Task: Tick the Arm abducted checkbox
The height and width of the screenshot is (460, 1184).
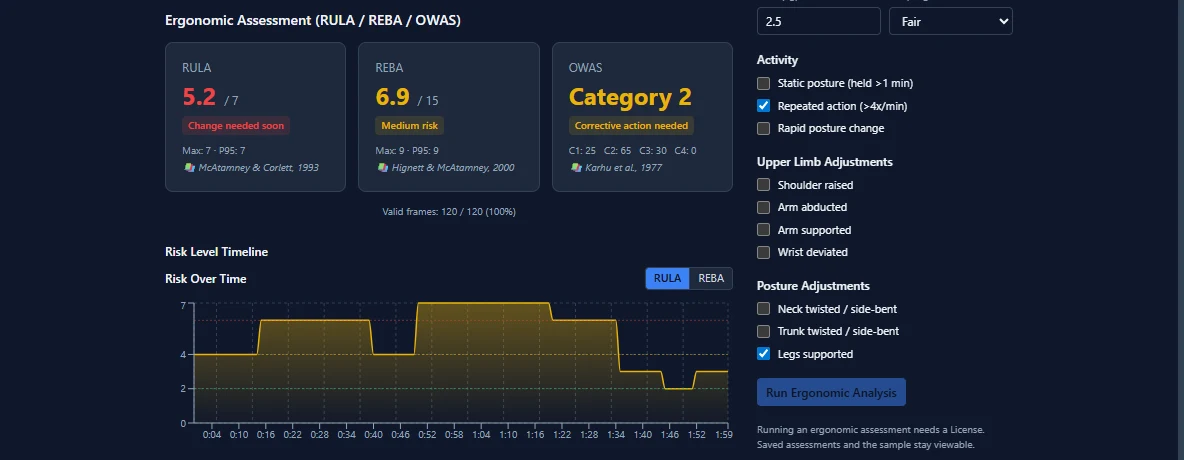Action: tap(763, 207)
